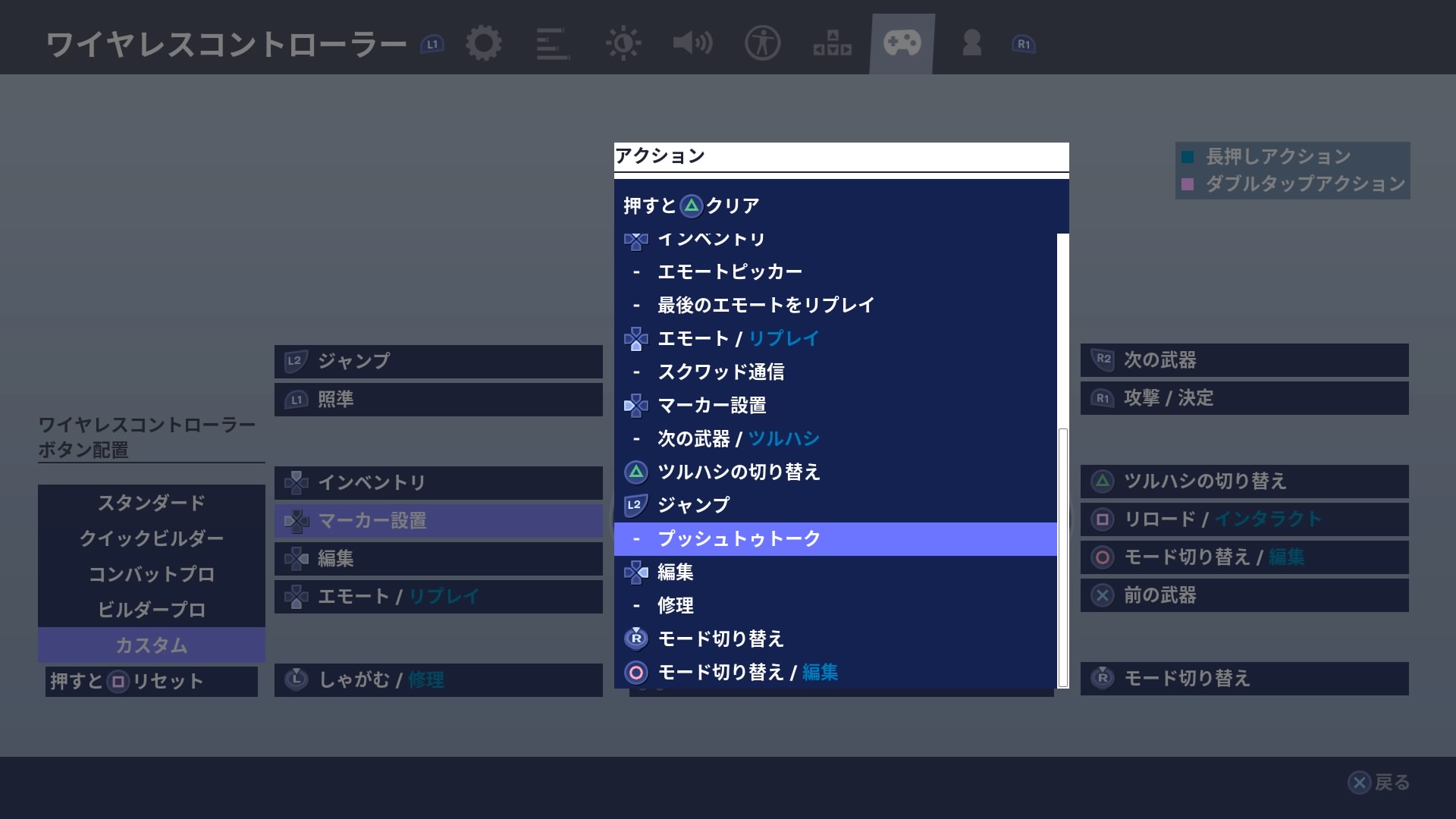Click circle モード切り替え / 編集 binding on right
1456x819 pixels.
(1244, 557)
